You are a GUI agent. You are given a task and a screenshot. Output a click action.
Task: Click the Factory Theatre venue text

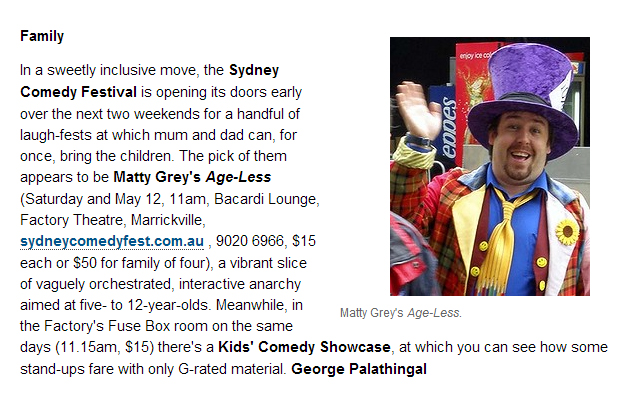[67, 219]
